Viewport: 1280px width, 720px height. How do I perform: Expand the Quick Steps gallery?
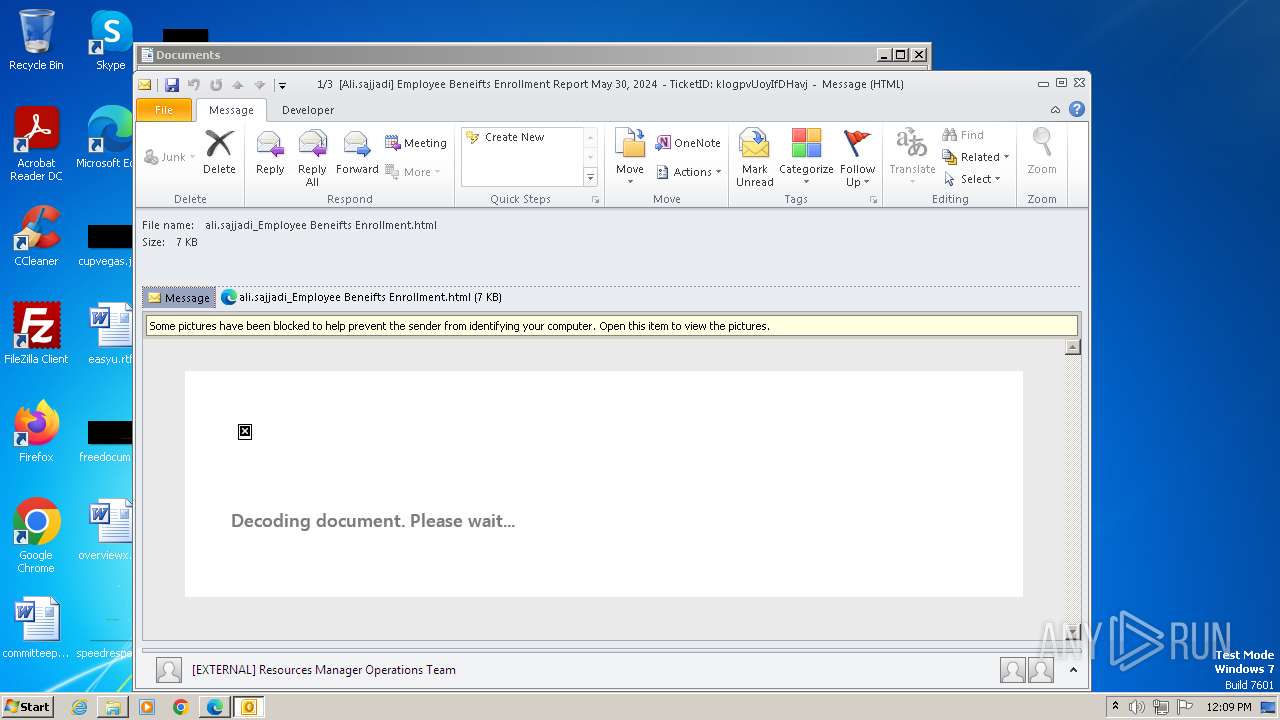pos(590,178)
